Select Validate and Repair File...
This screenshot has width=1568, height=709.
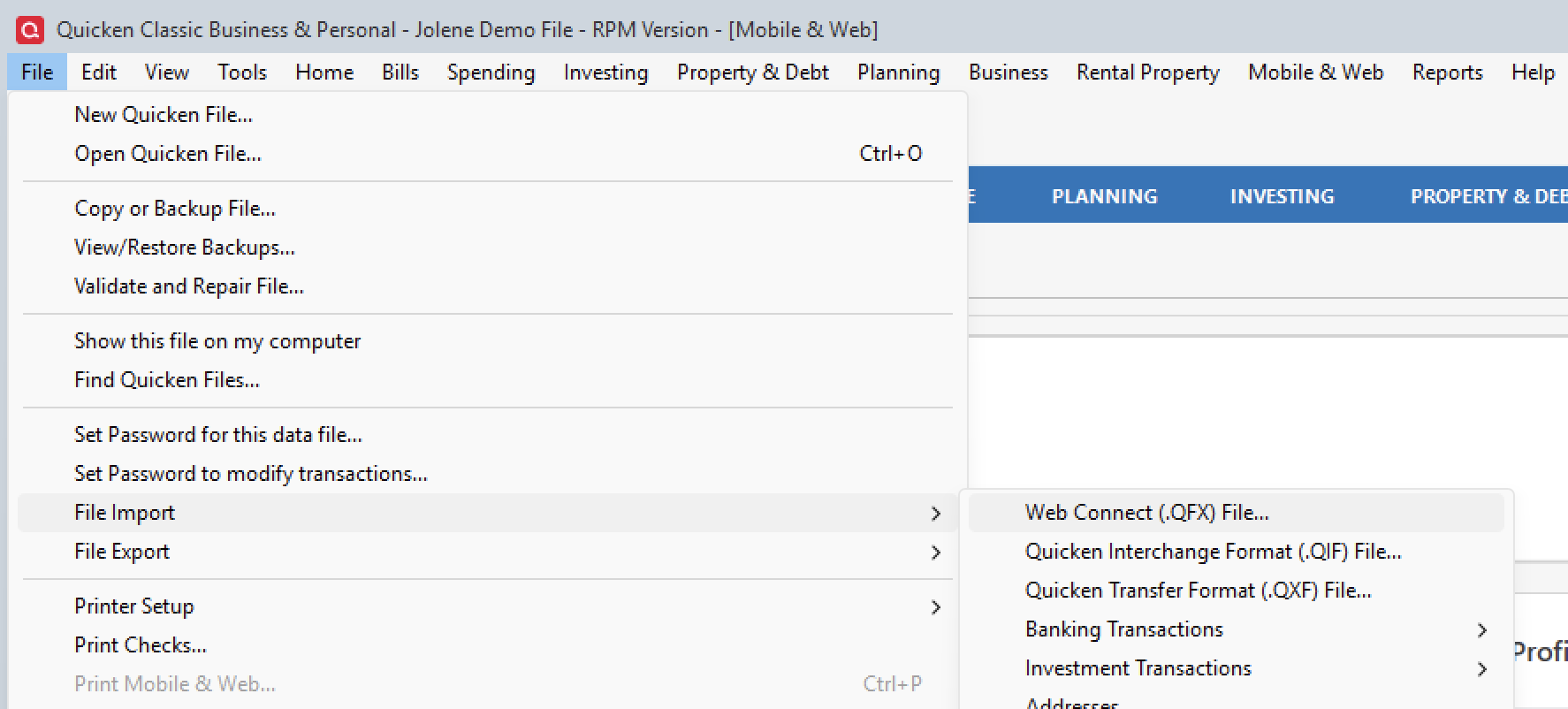coord(488,286)
